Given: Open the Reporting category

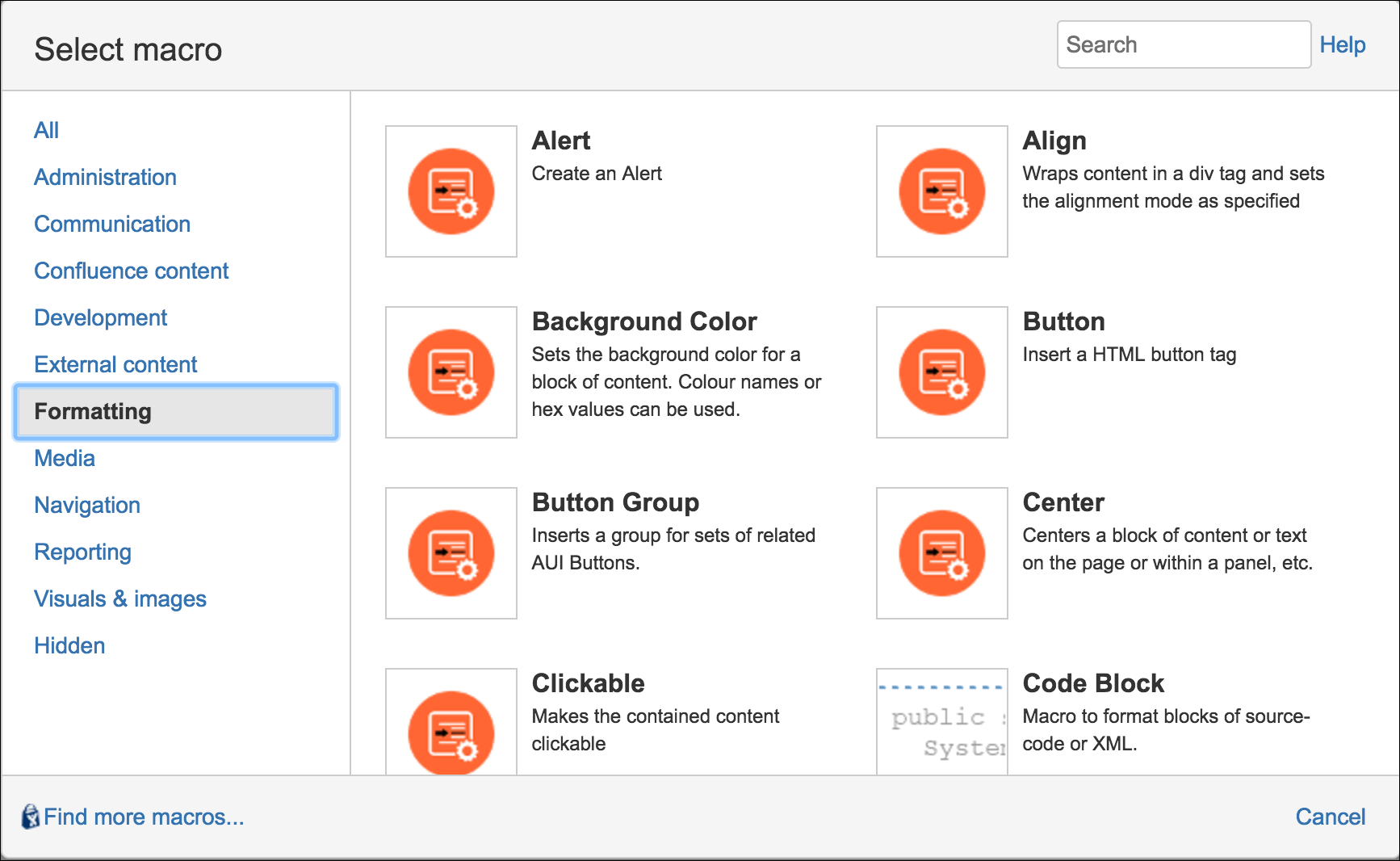Looking at the screenshot, I should point(82,552).
